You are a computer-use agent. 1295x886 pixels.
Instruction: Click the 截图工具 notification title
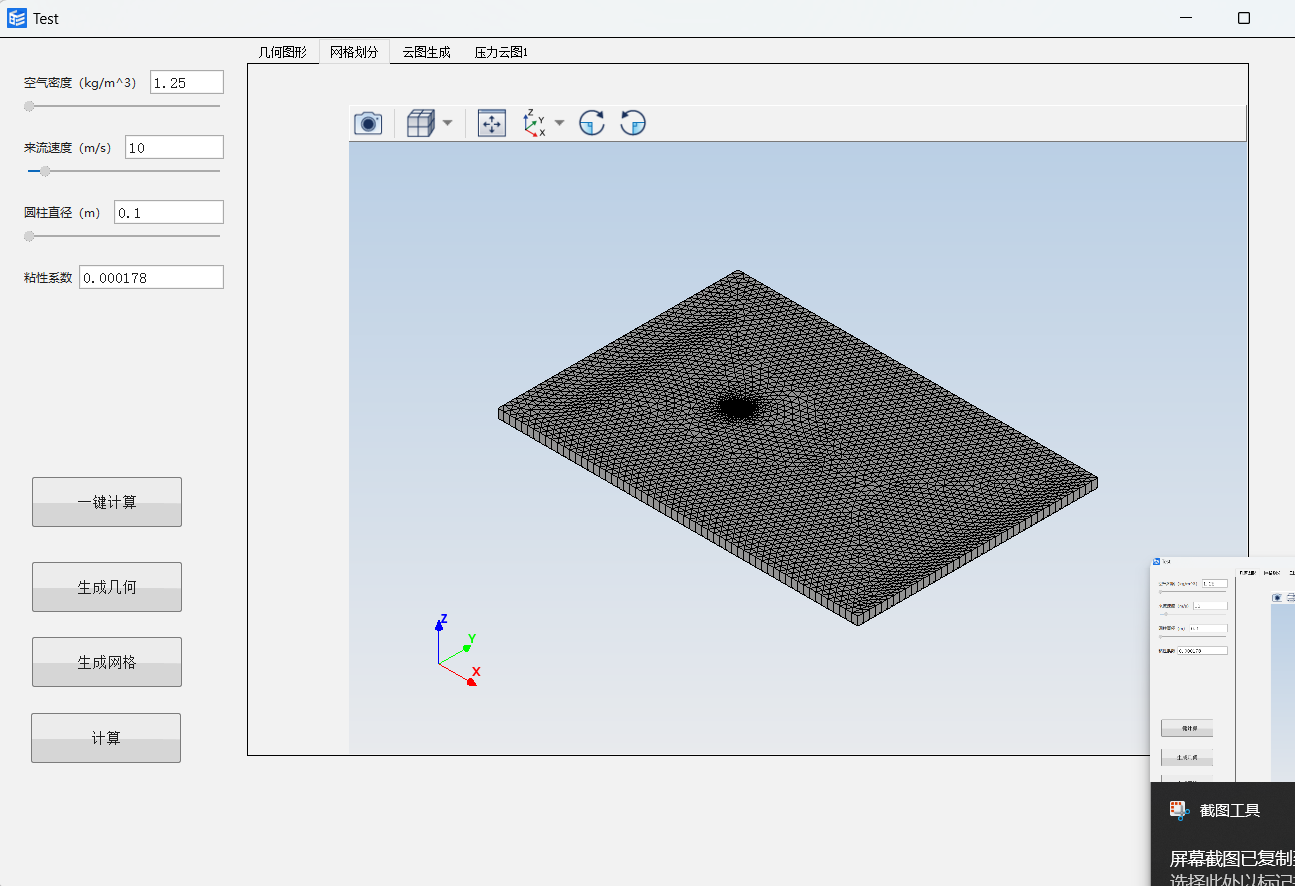(x=1230, y=811)
